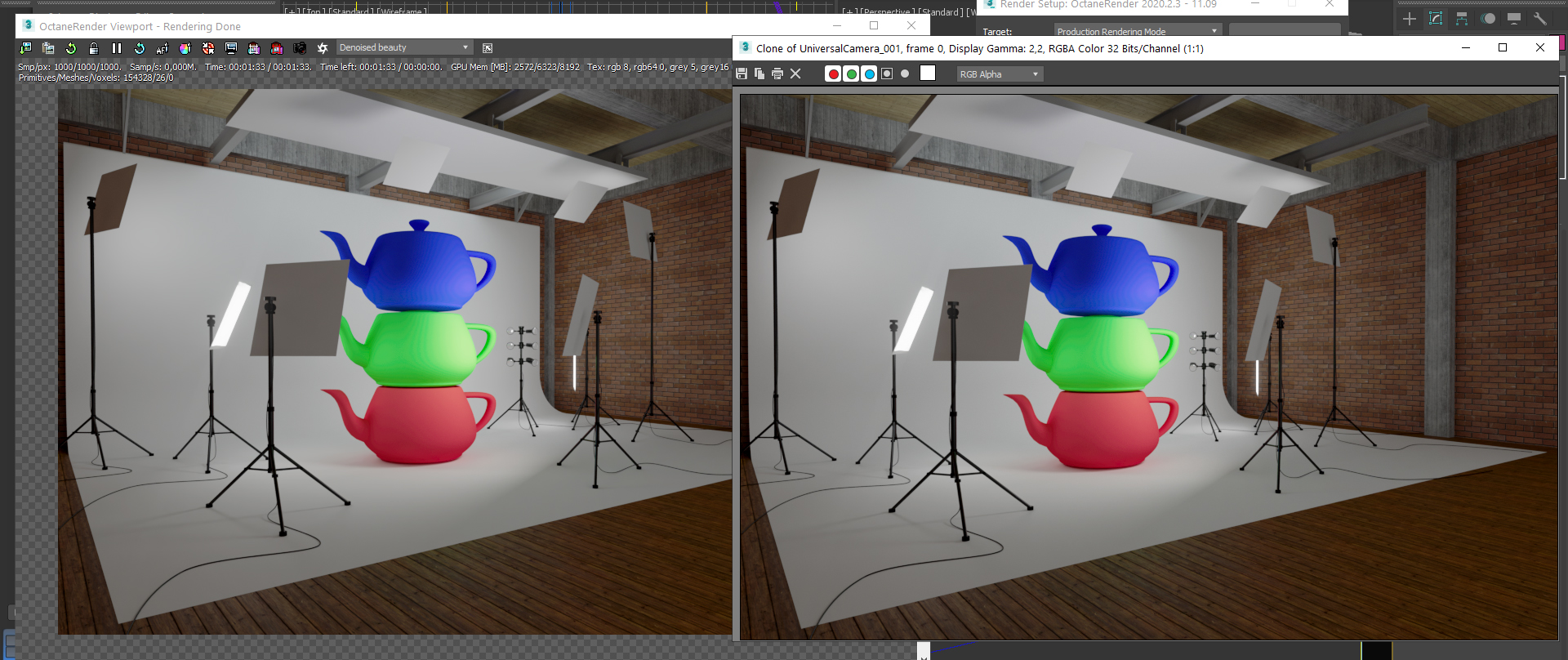
Task: Click the blue refresh arrow in Octane toolbar
Action: 140,48
